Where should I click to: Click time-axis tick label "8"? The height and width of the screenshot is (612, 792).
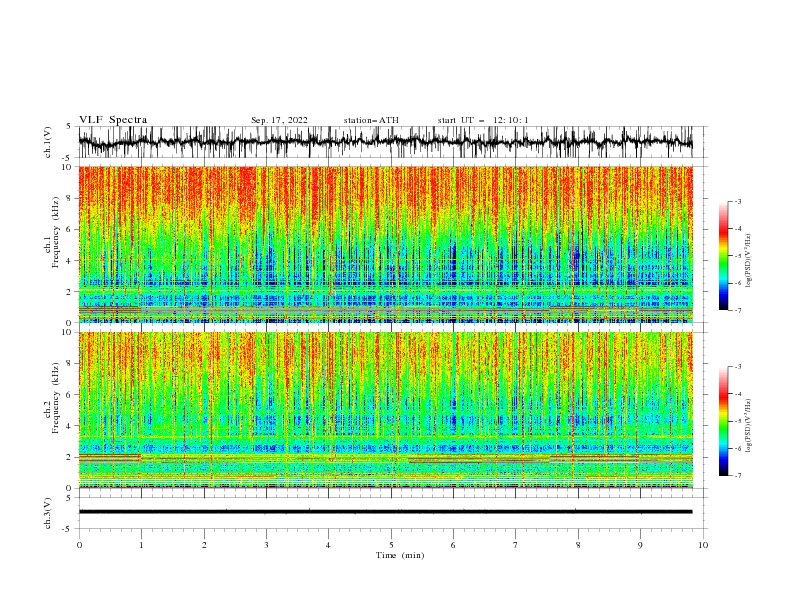click(578, 545)
